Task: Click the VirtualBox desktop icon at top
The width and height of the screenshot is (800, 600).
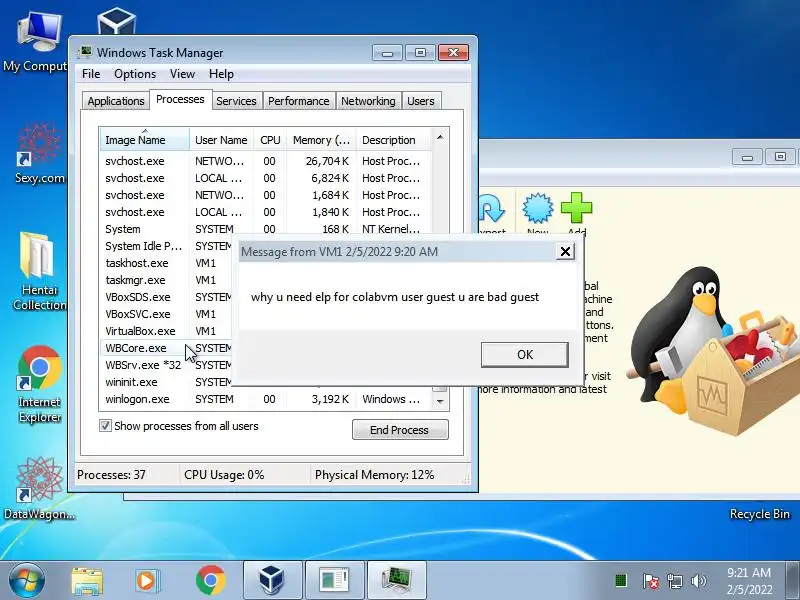Action: (116, 21)
